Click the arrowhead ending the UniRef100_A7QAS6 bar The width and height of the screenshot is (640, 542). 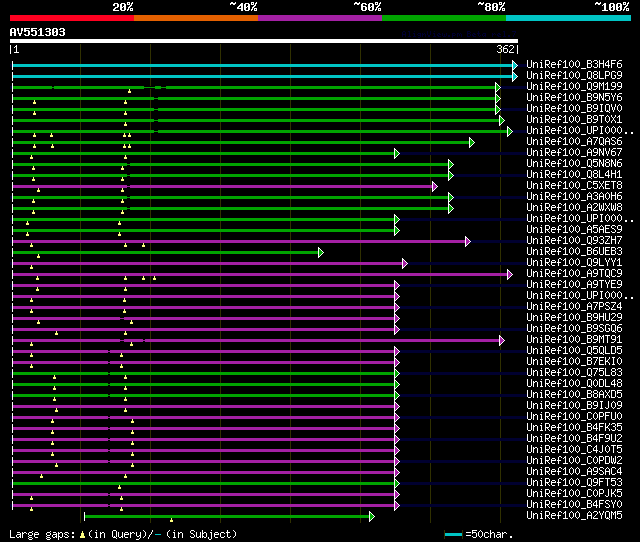[x=472, y=142]
